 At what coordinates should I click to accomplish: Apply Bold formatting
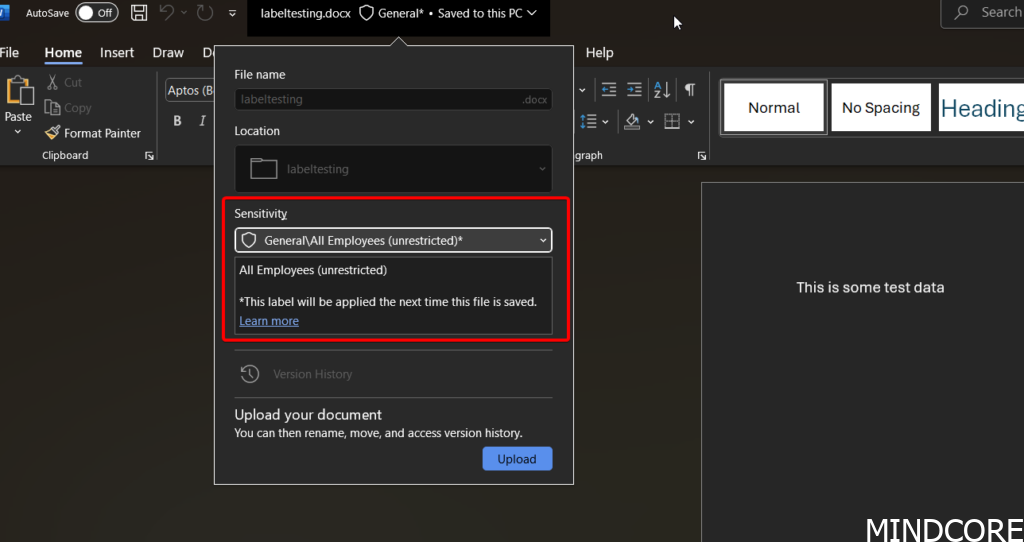pos(177,121)
